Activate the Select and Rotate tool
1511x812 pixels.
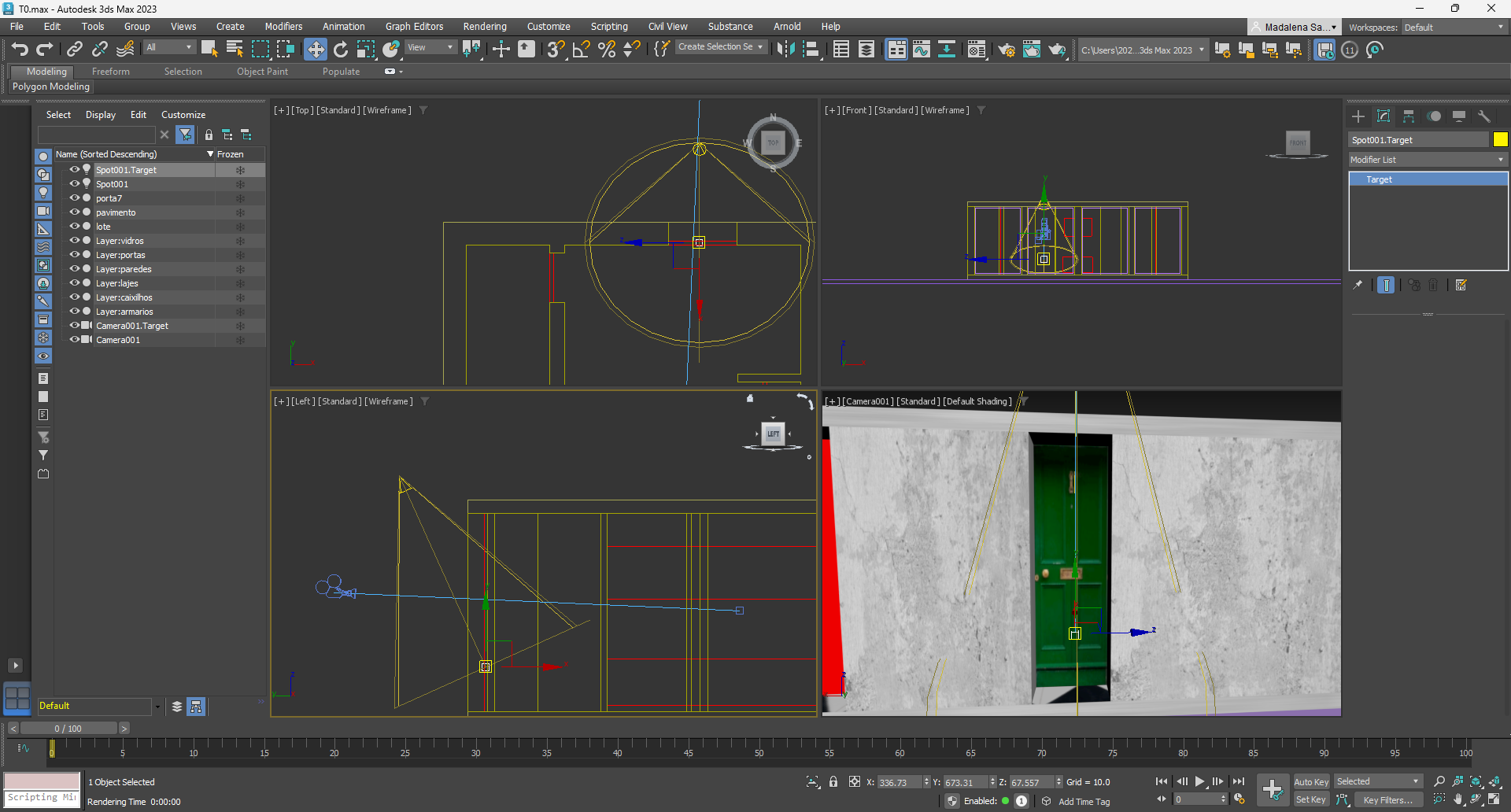[x=341, y=50]
